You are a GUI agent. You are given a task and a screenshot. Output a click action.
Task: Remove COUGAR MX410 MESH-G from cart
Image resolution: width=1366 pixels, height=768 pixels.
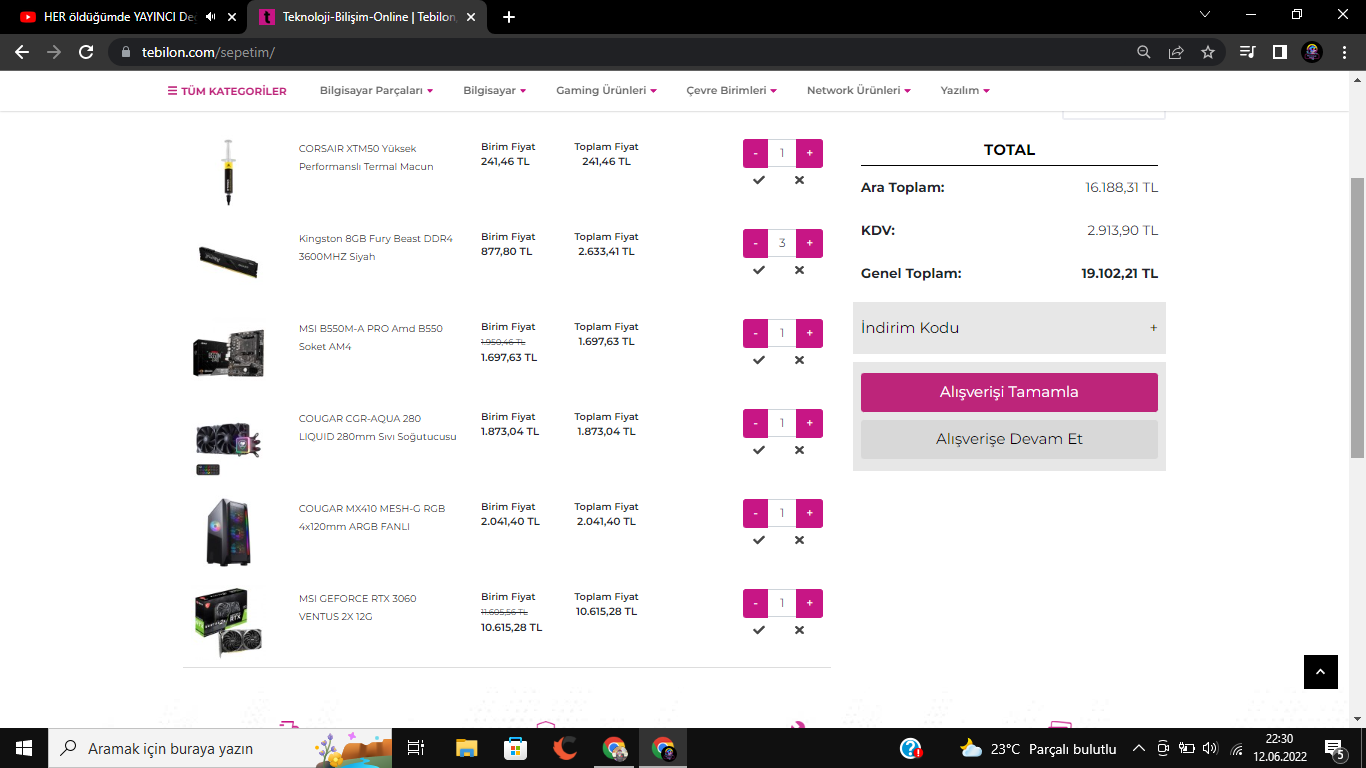point(799,540)
